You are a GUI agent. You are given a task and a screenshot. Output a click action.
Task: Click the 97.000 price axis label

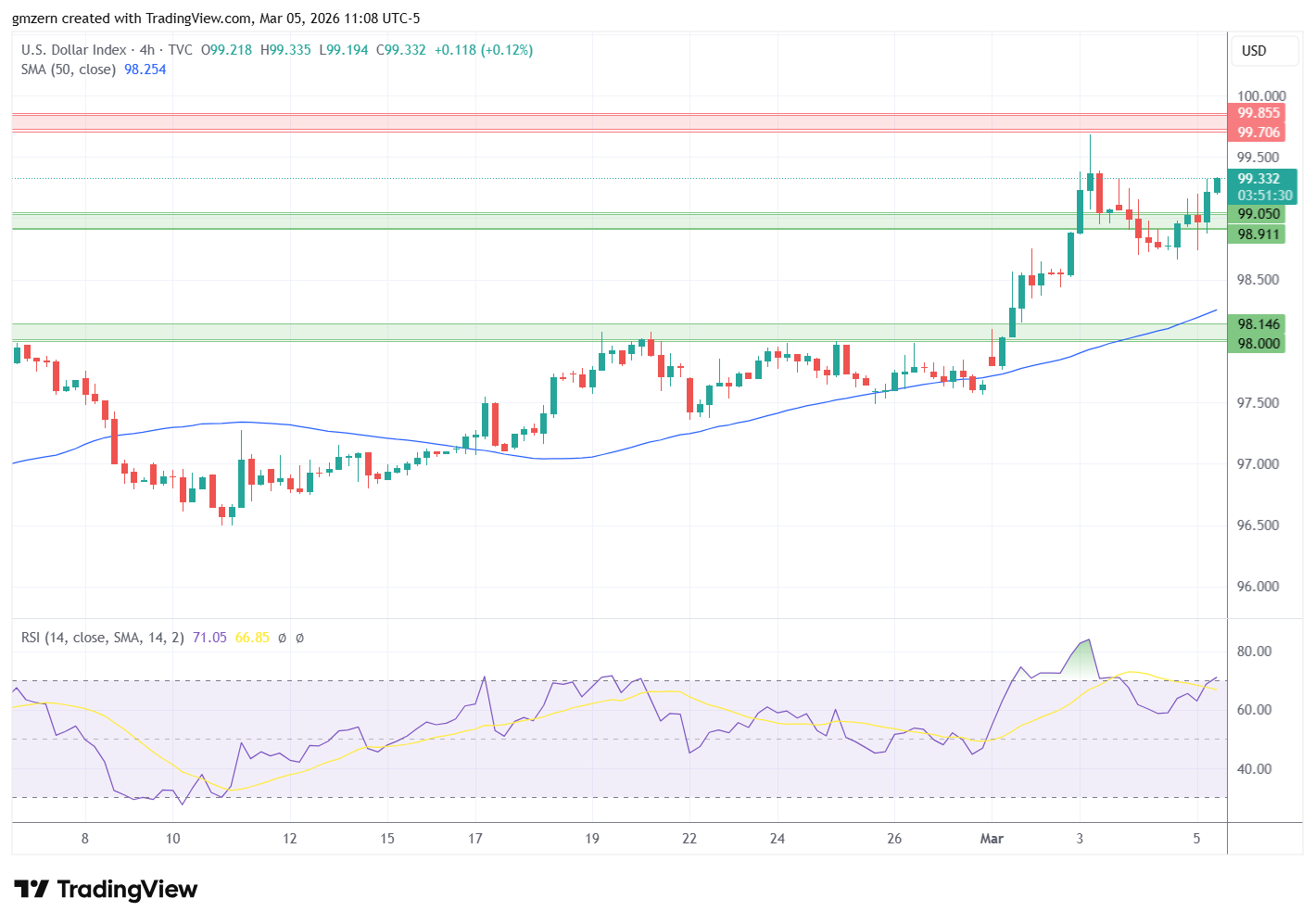(x=1258, y=464)
